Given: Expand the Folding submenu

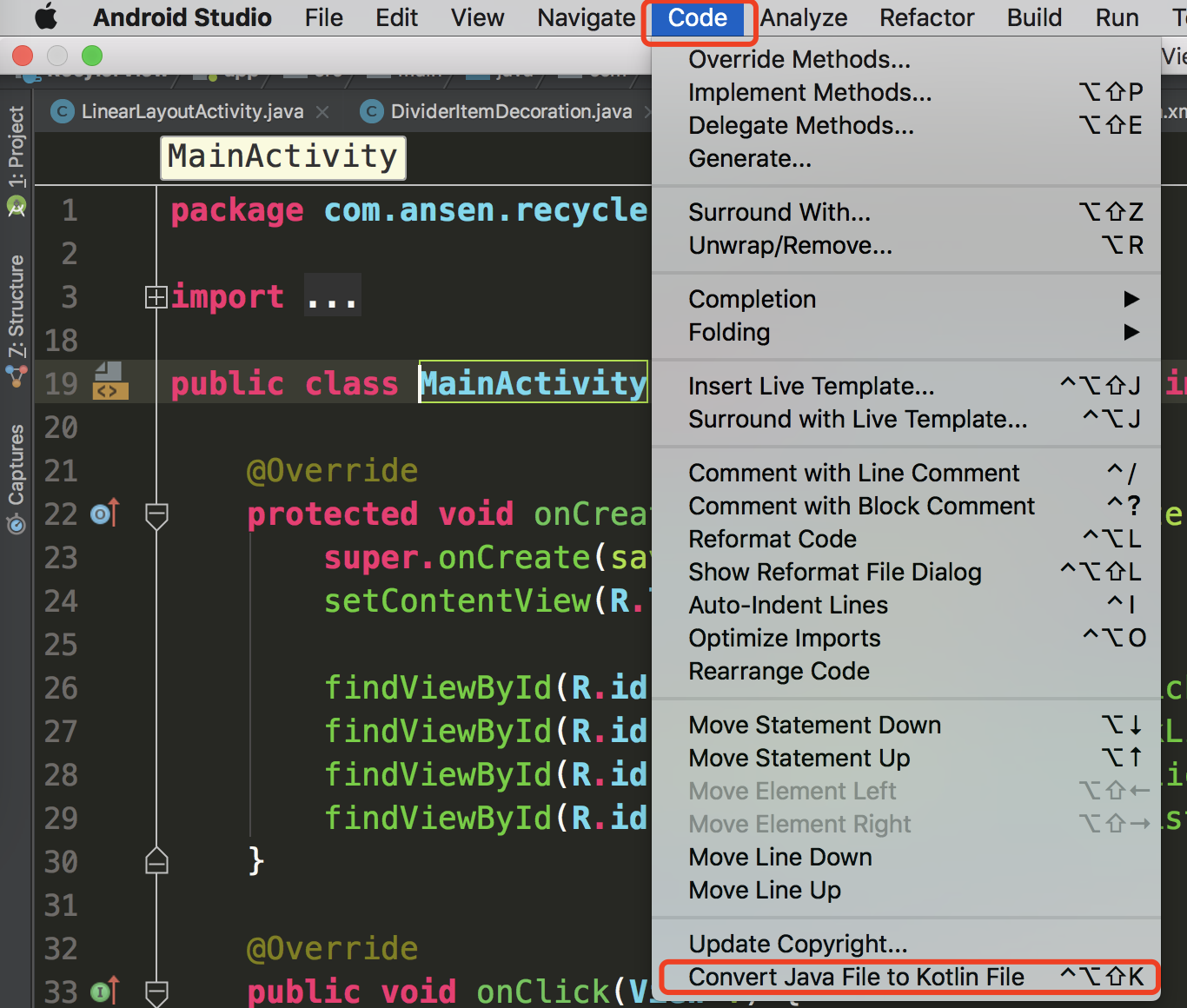Looking at the screenshot, I should click(906, 332).
